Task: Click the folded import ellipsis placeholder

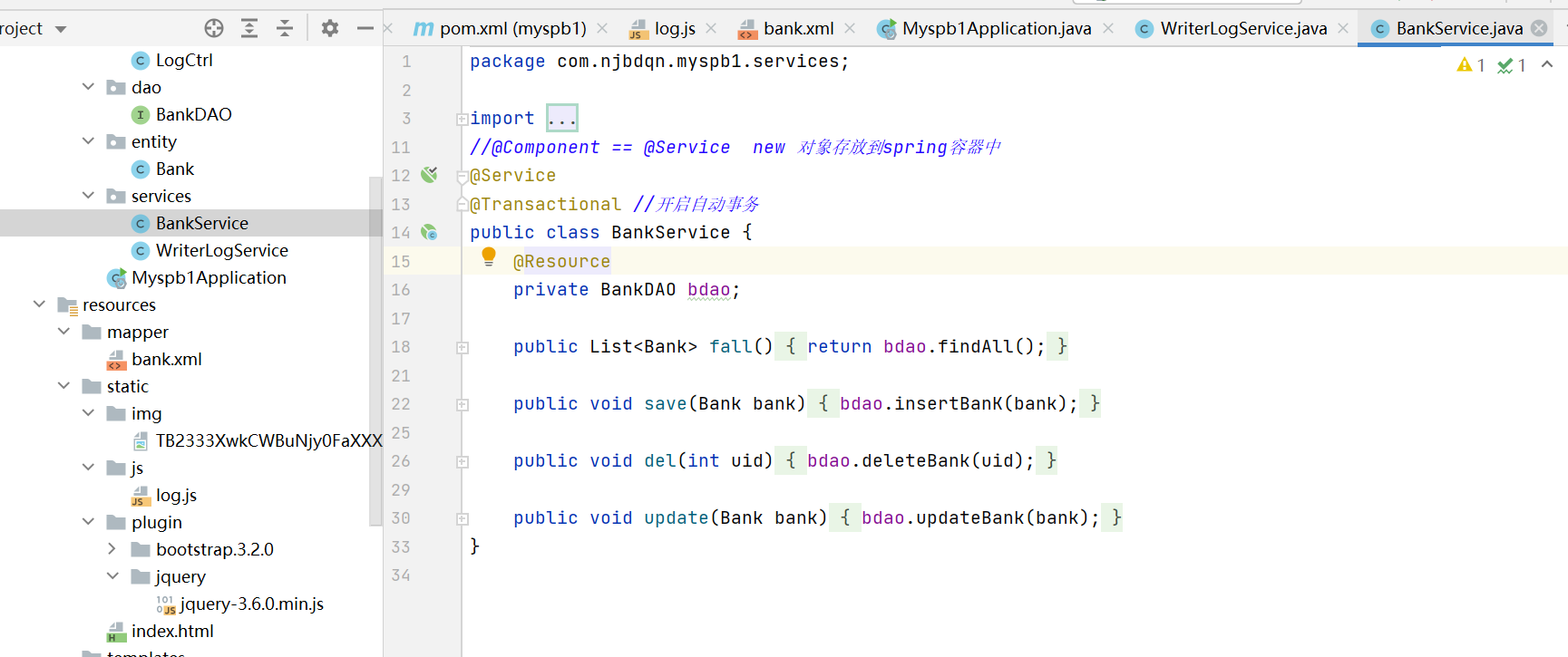Action: pos(562,118)
